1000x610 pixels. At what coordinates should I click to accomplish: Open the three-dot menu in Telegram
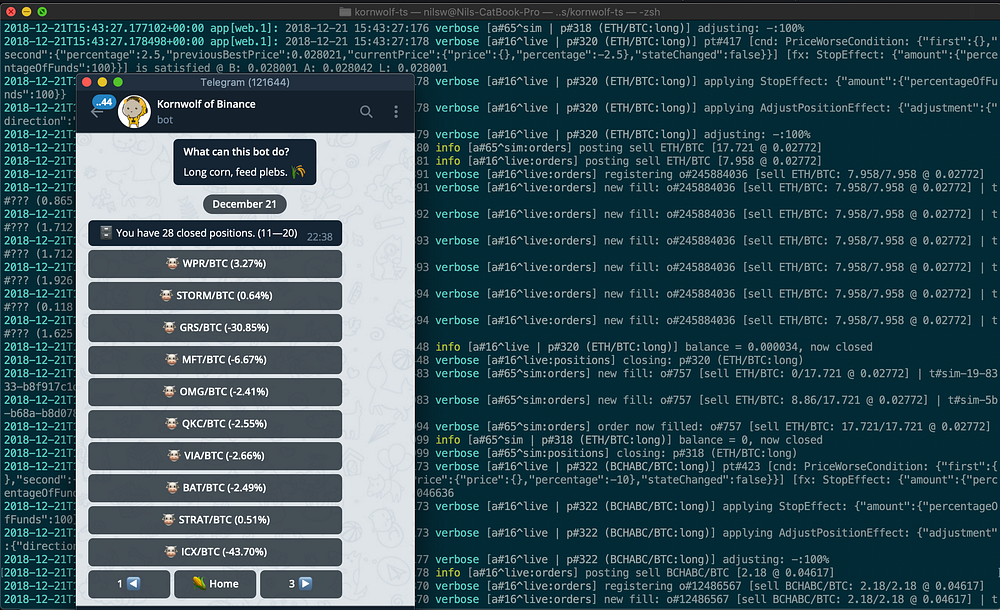pyautogui.click(x=396, y=112)
